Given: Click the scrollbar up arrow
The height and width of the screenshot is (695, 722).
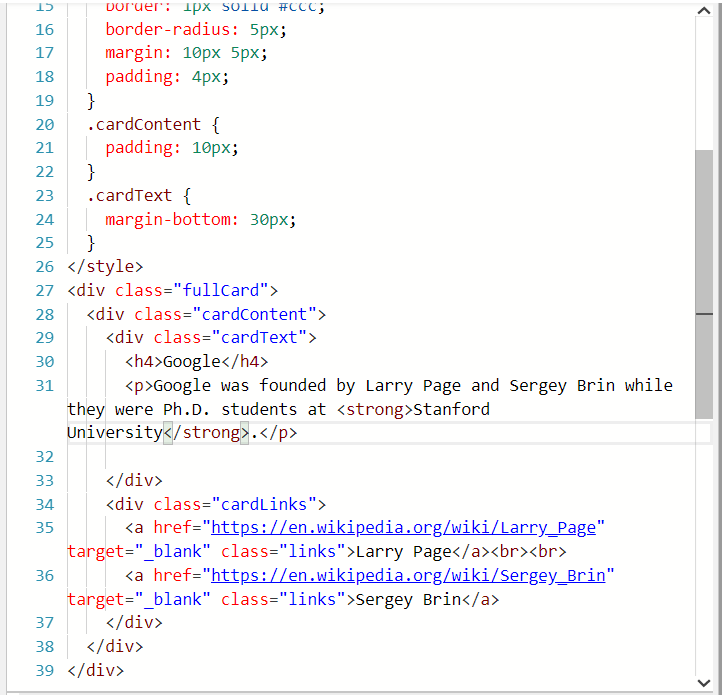Looking at the screenshot, I should coord(704,10).
